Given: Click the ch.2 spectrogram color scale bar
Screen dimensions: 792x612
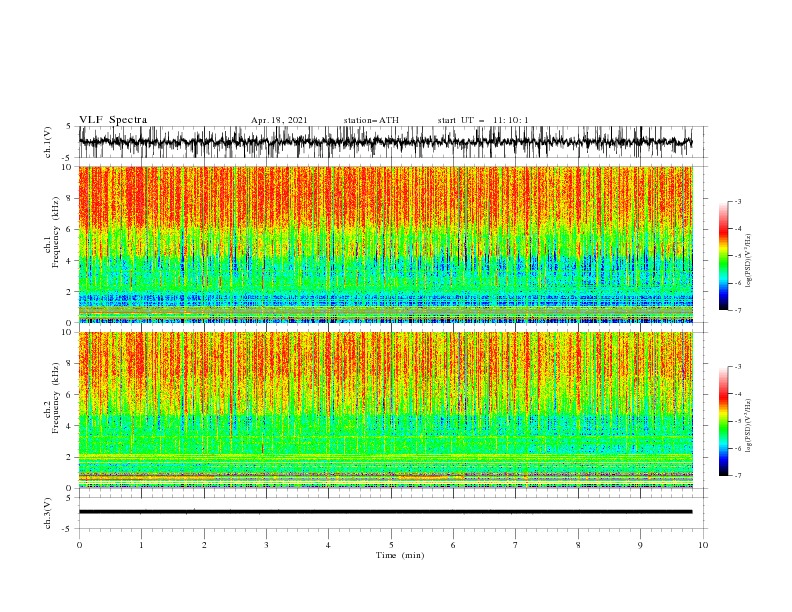Looking at the screenshot, I should pyautogui.click(x=724, y=421).
